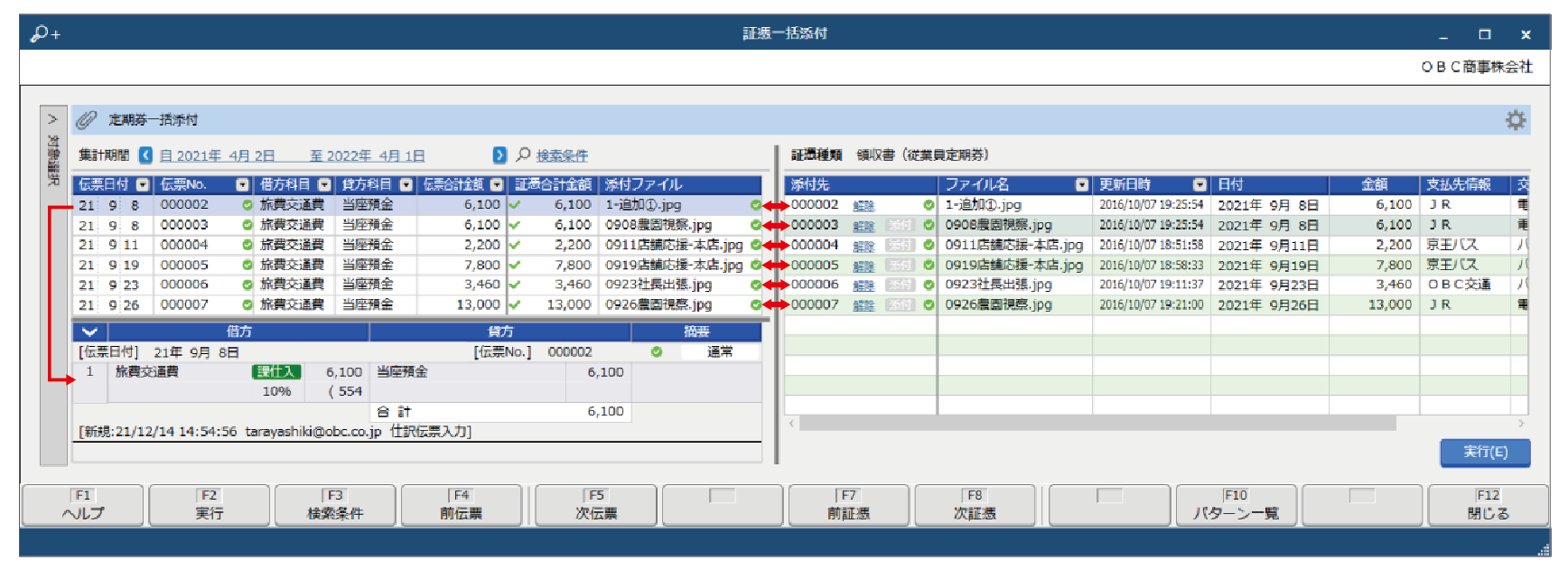This screenshot has height=570, width=1568.
Task: Open 借方科目 column filter dropdown
Action: [325, 184]
